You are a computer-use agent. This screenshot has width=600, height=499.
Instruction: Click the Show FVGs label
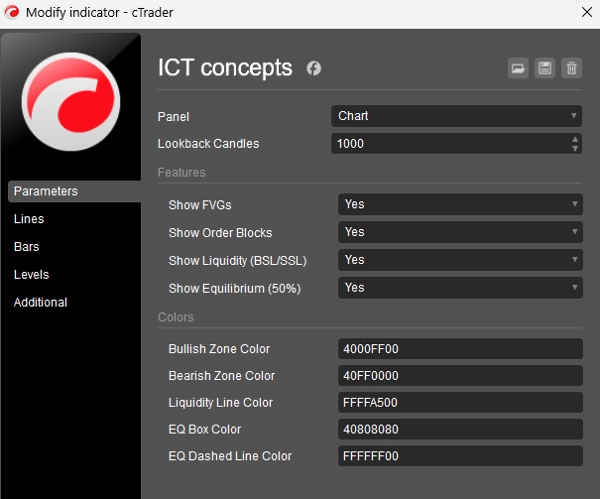200,205
